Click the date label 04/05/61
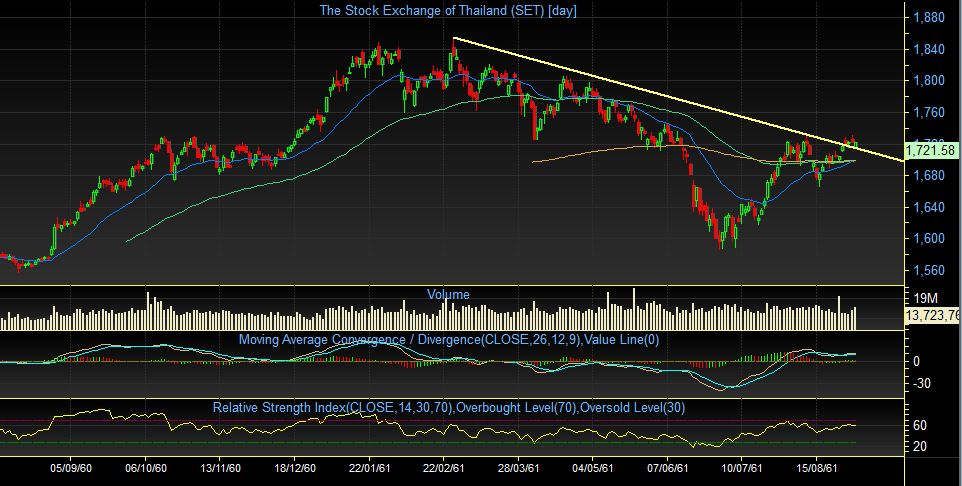Image resolution: width=962 pixels, height=486 pixels. [593, 468]
